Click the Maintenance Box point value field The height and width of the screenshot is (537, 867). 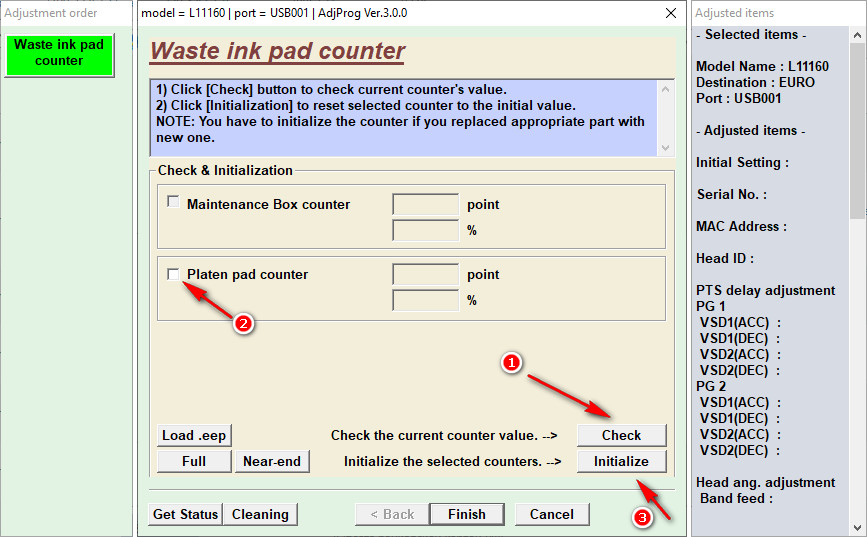click(x=425, y=205)
